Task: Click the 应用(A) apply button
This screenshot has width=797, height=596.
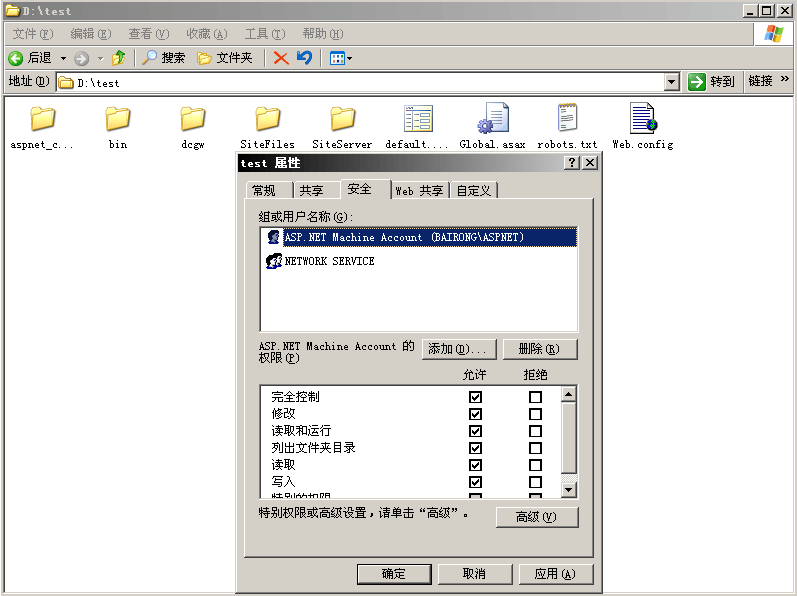Action: click(x=556, y=574)
